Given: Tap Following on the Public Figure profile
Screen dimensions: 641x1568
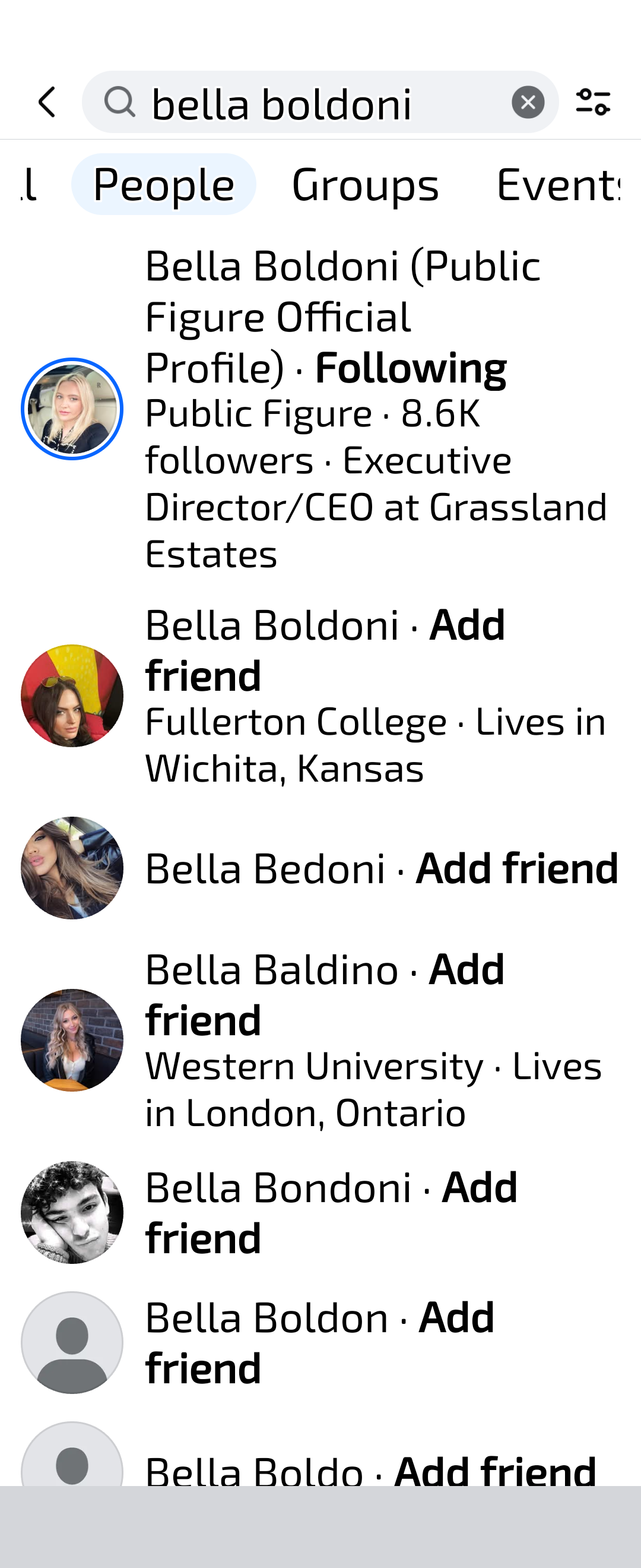Looking at the screenshot, I should point(411,368).
